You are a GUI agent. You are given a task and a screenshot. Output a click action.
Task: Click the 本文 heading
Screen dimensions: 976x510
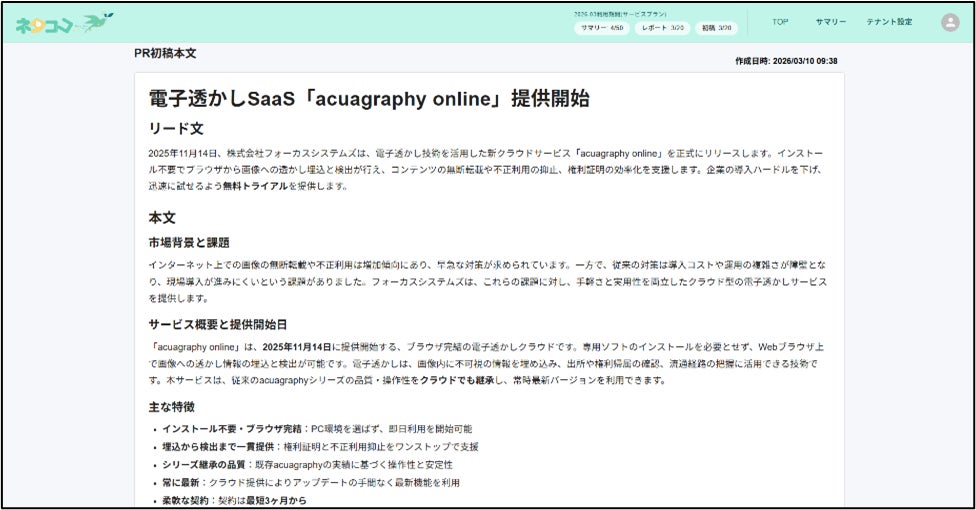pyautogui.click(x=162, y=218)
